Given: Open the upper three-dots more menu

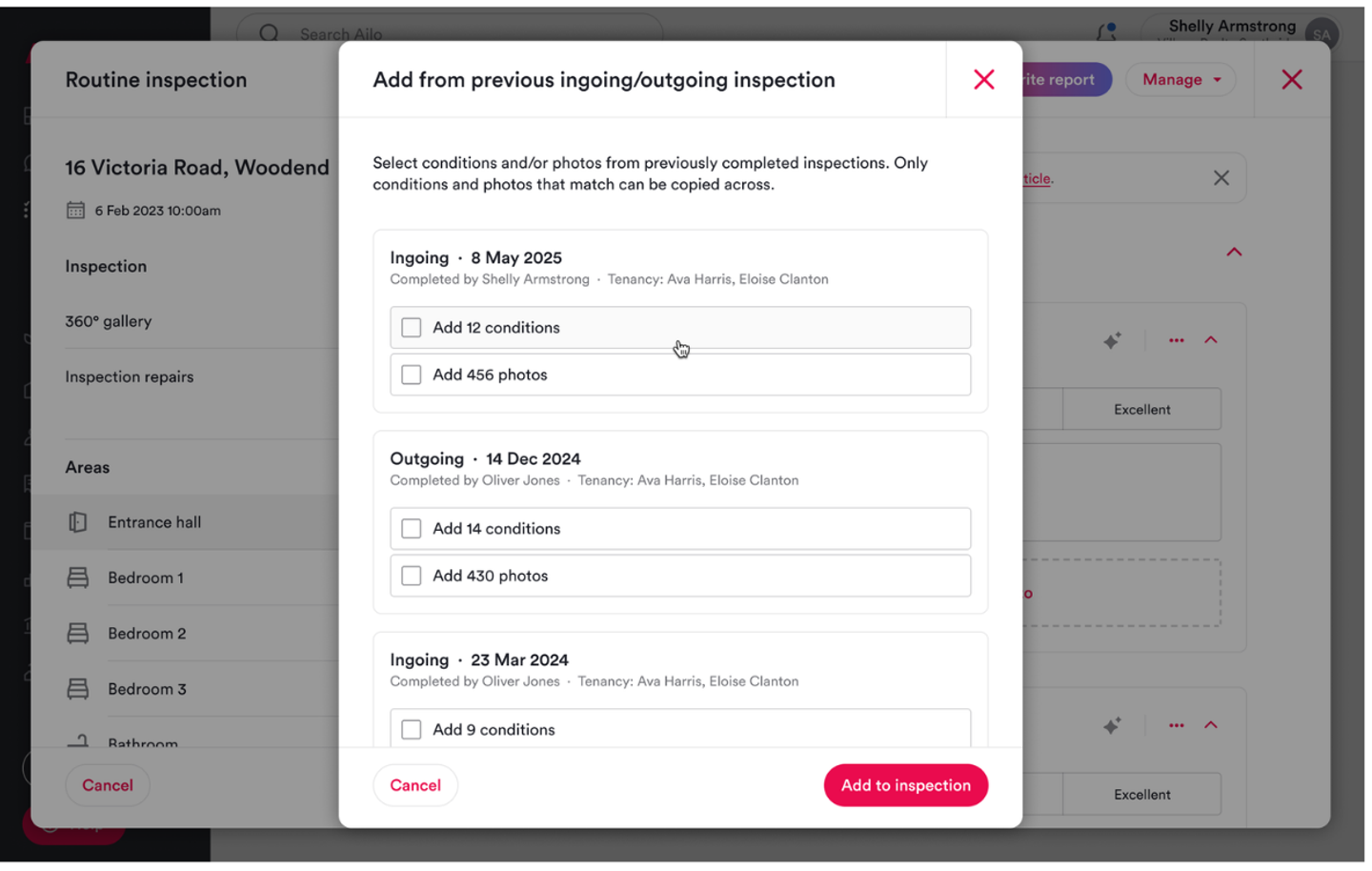Looking at the screenshot, I should coord(1176,340).
